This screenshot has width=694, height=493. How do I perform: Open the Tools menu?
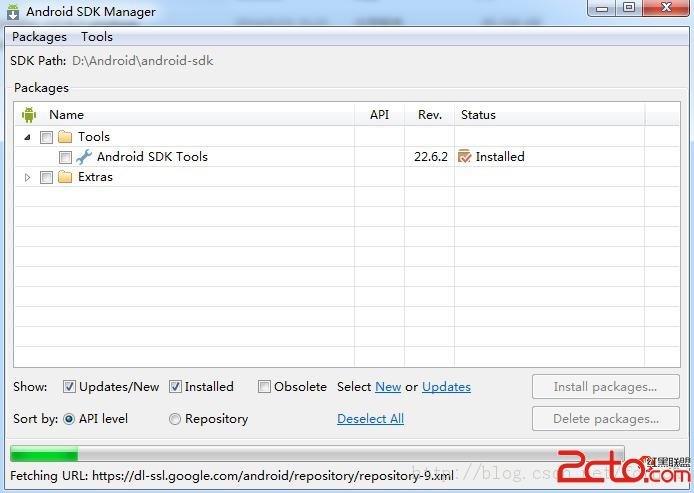coord(97,37)
